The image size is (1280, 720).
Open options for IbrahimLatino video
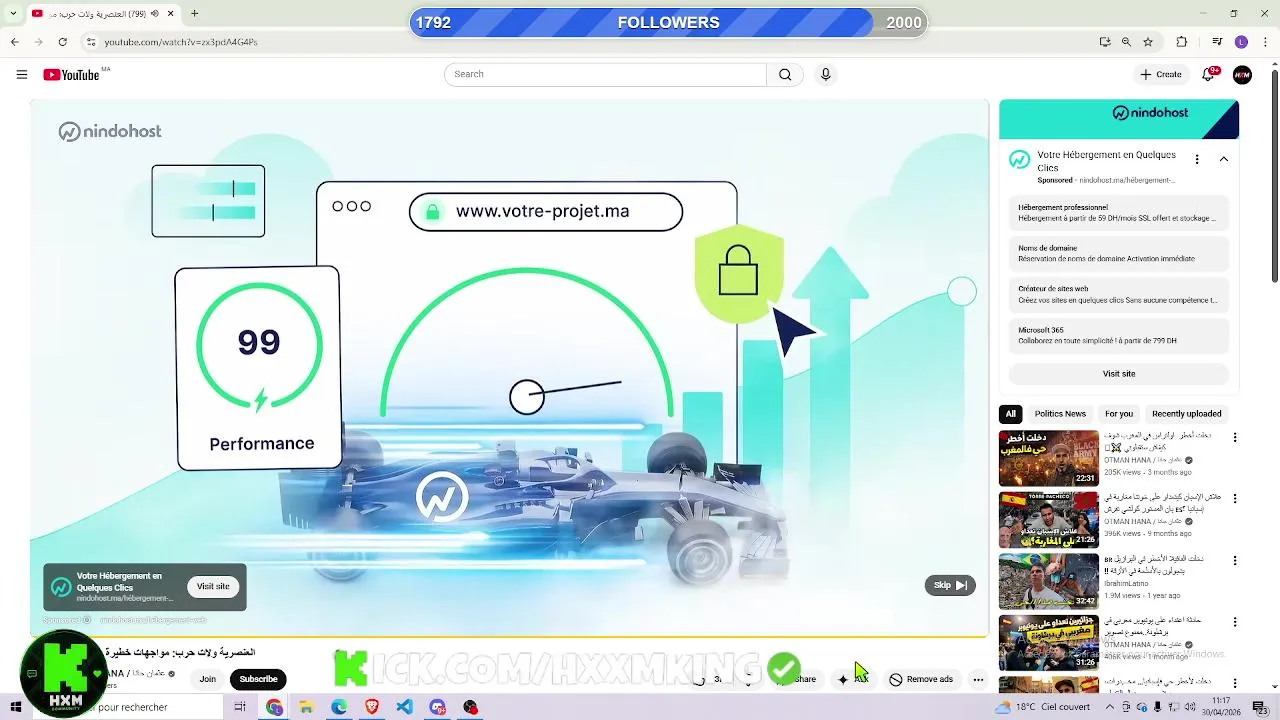click(1235, 560)
